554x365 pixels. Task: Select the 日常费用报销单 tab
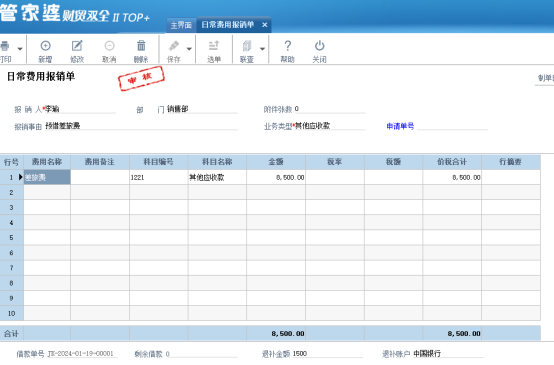pos(228,25)
